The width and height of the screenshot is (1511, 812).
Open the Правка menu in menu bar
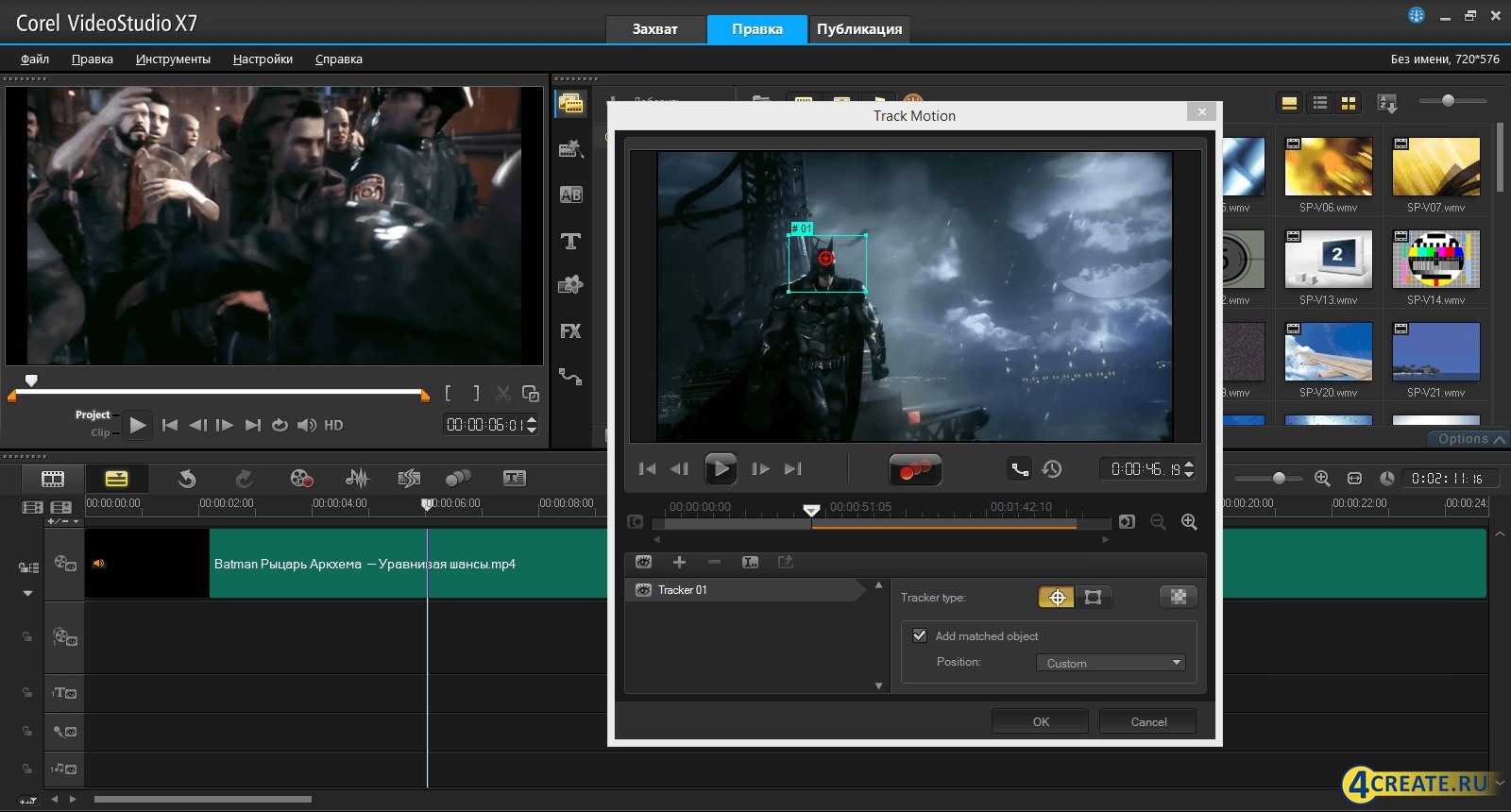[x=93, y=59]
